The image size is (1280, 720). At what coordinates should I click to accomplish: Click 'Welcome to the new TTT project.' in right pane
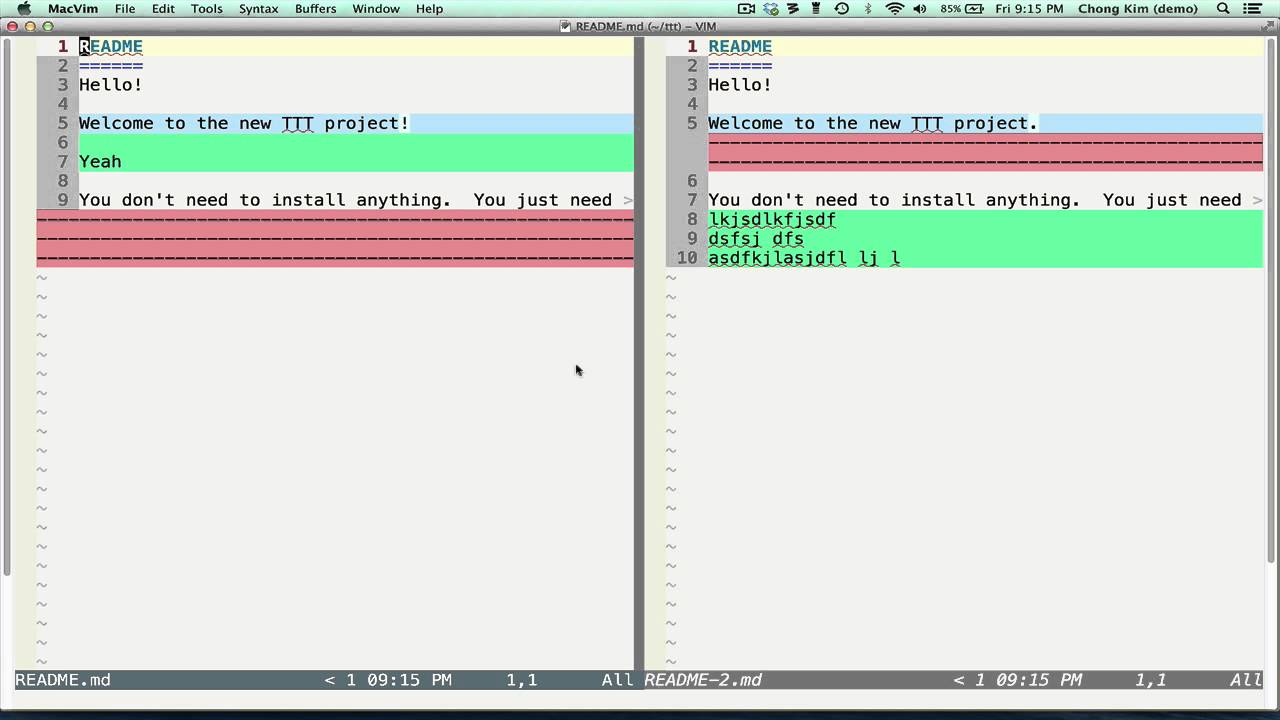coord(873,123)
